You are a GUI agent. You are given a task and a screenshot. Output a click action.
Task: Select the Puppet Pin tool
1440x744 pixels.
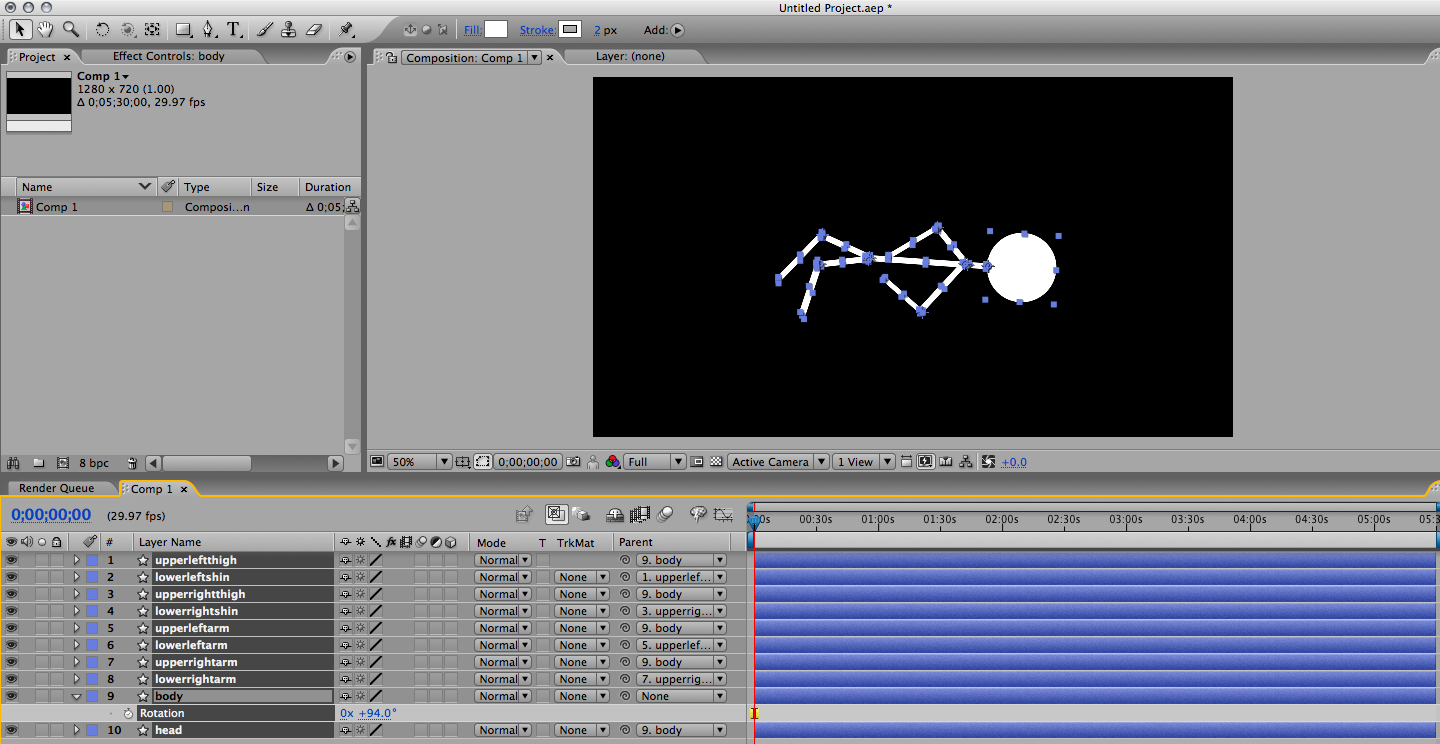[346, 29]
